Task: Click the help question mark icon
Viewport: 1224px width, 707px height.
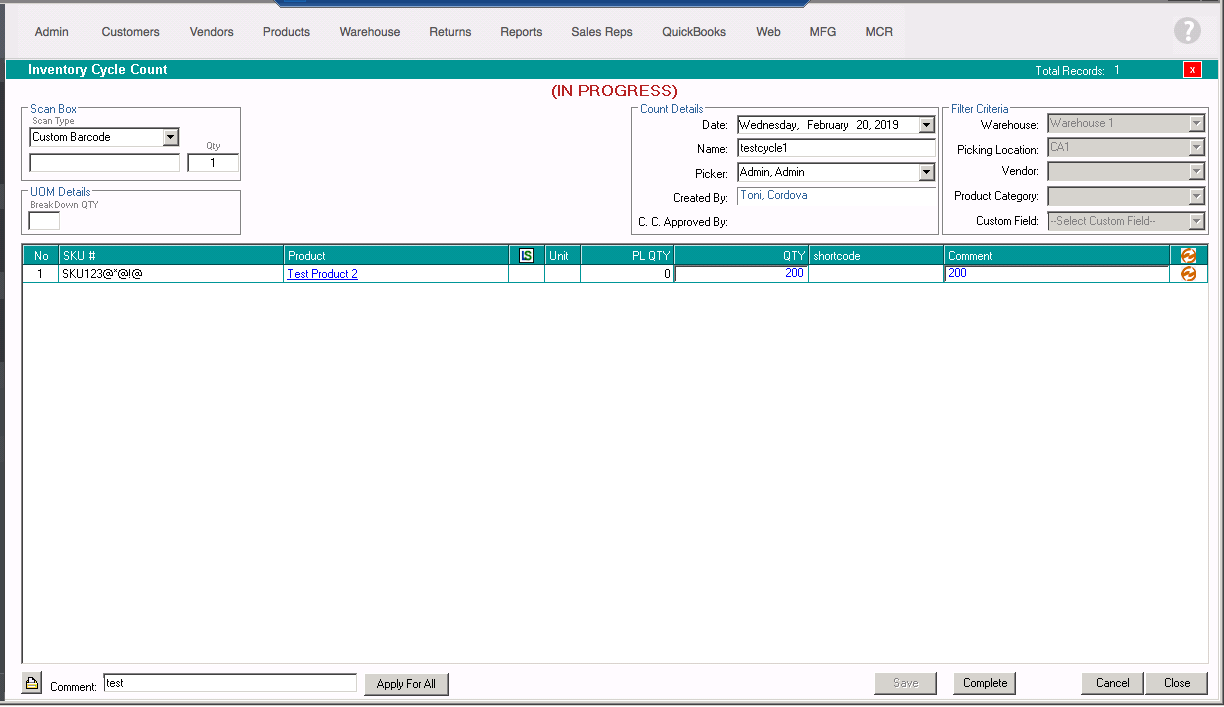Action: pyautogui.click(x=1186, y=31)
